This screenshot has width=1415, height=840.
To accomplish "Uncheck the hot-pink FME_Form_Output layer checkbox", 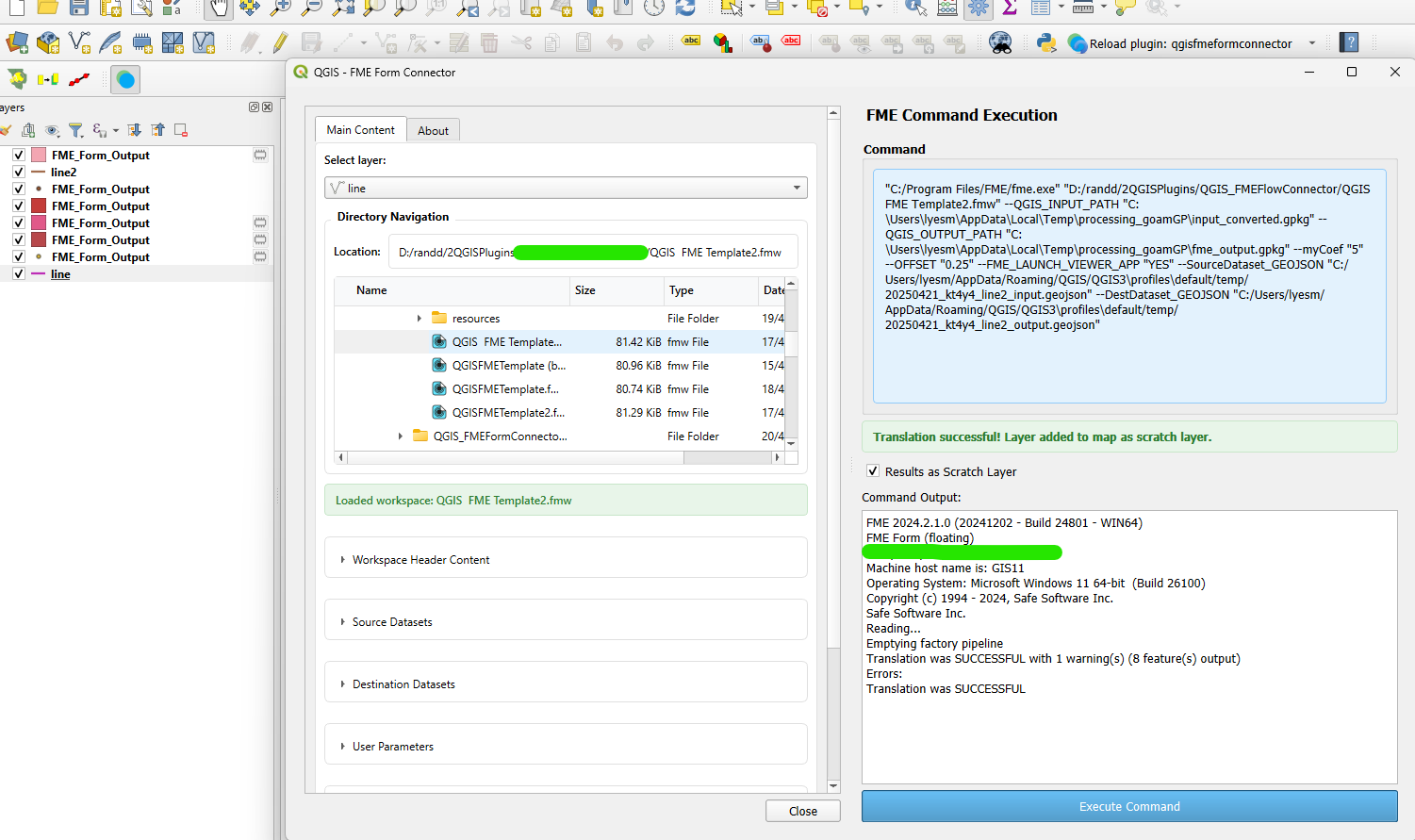I will 19,222.
